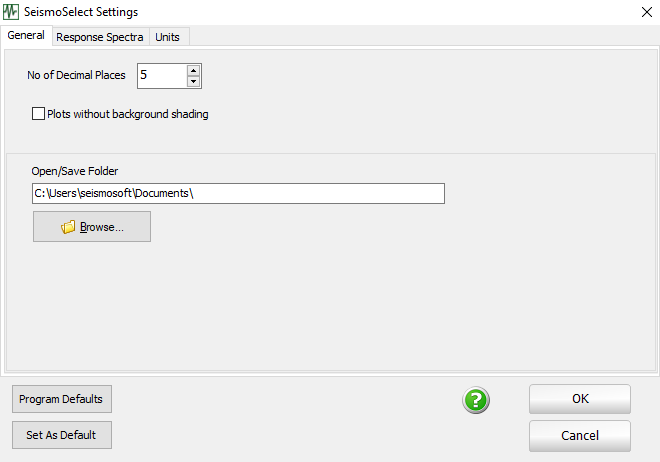Switch to the Response Spectra tab
The image size is (660, 462).
(100, 37)
